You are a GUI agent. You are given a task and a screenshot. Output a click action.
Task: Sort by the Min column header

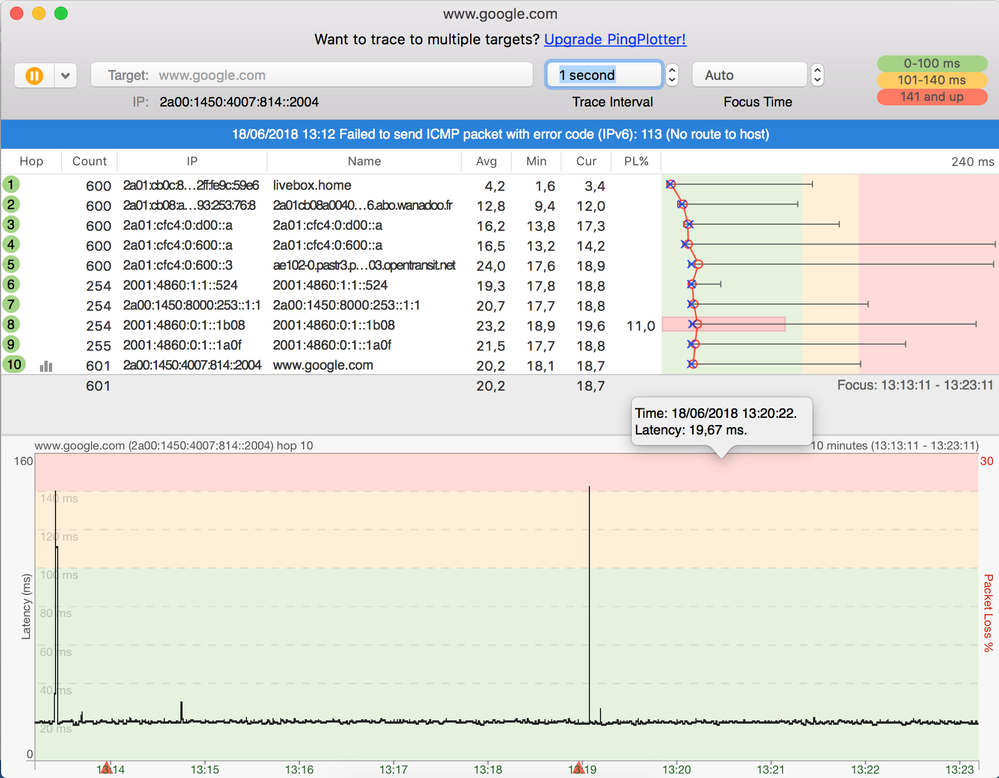pyautogui.click(x=536, y=161)
